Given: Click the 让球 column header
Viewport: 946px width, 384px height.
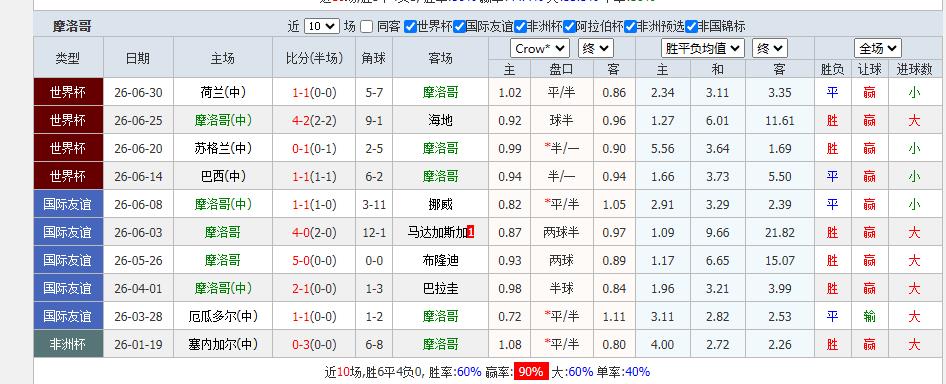Looking at the screenshot, I should [x=869, y=69].
